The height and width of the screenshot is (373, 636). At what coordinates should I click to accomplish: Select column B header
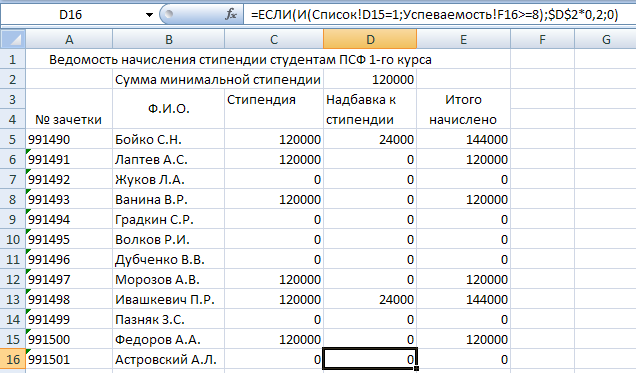[168, 40]
